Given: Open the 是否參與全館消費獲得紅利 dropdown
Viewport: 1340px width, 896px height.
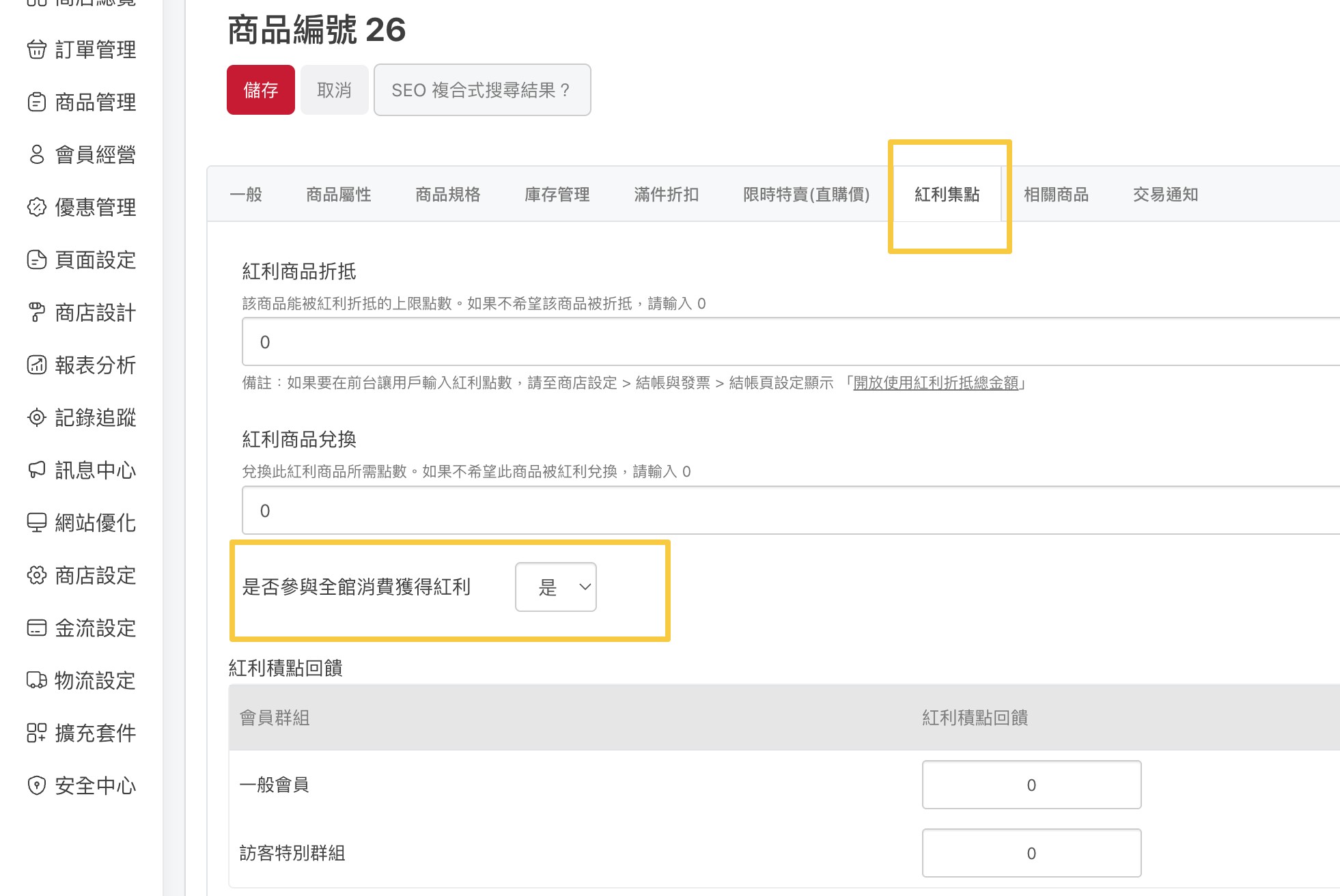Looking at the screenshot, I should coord(555,587).
